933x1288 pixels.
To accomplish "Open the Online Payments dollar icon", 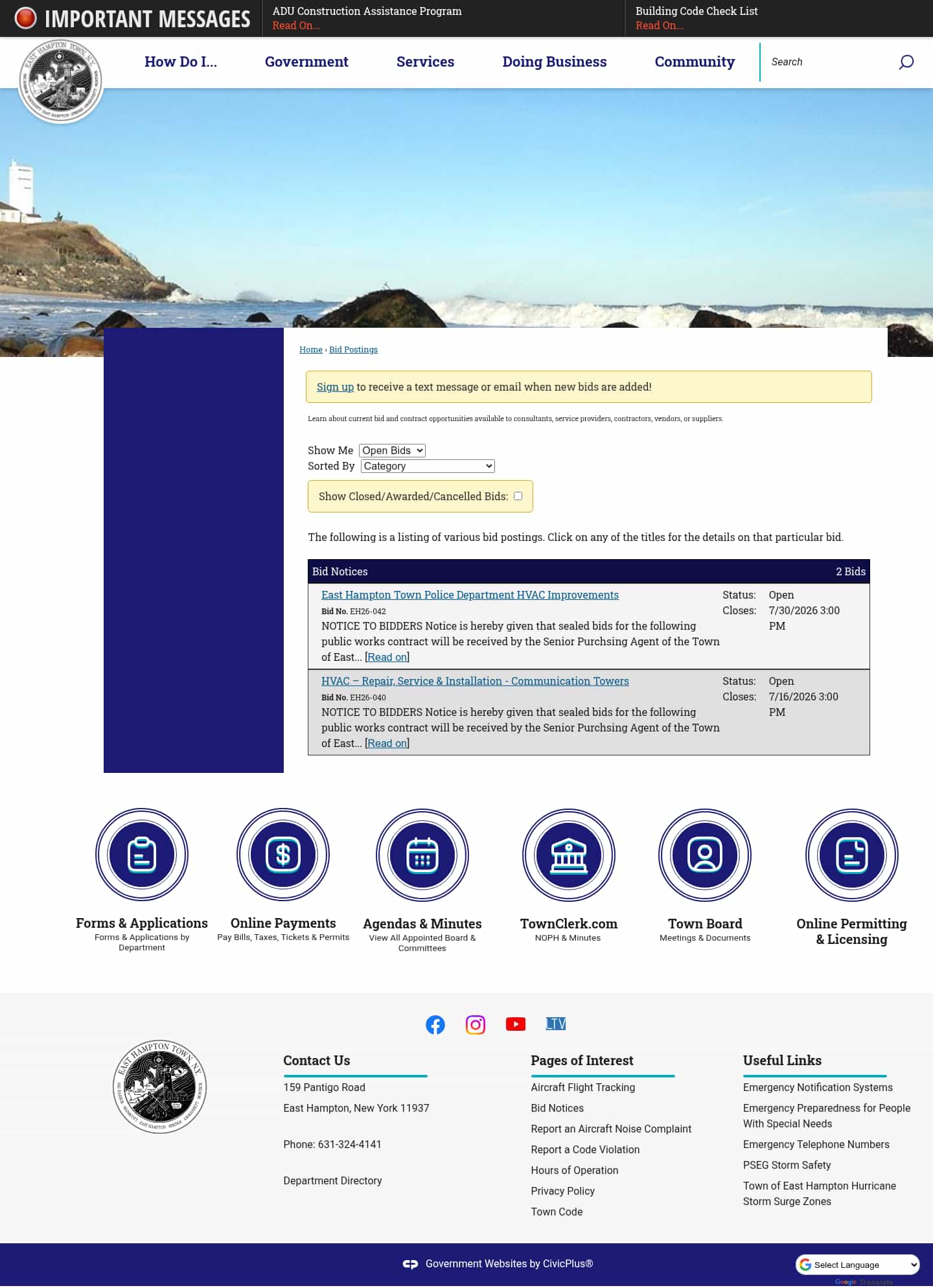I will point(283,855).
